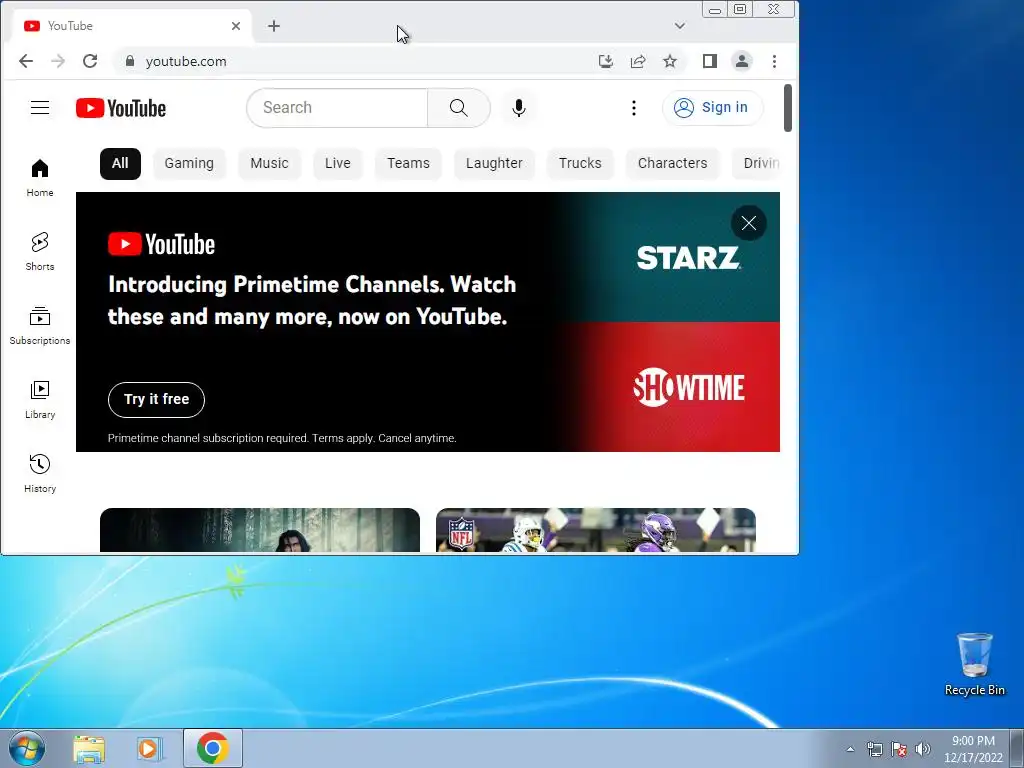The image size is (1024, 768).
Task: Open History in the sidebar
Action: click(40, 473)
